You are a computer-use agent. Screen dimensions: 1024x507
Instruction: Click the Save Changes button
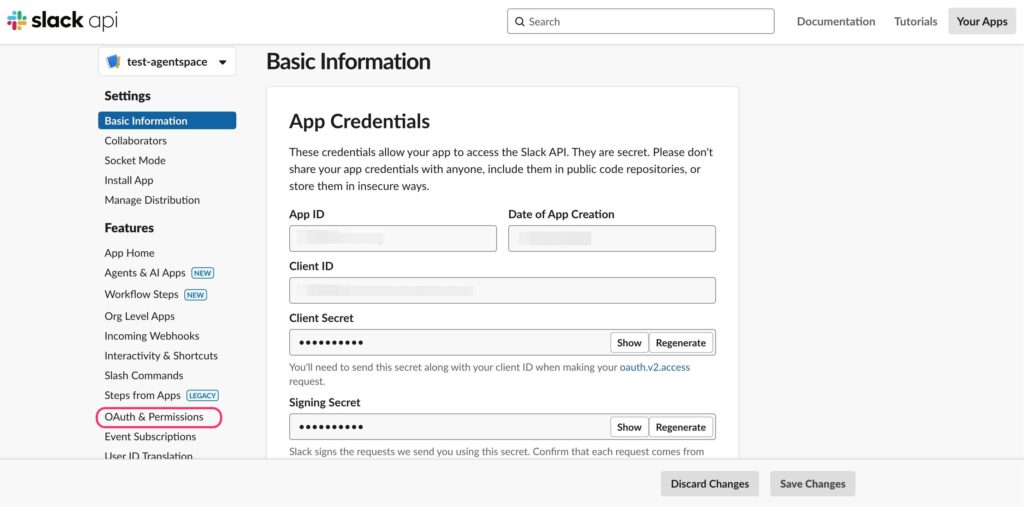tap(812, 484)
